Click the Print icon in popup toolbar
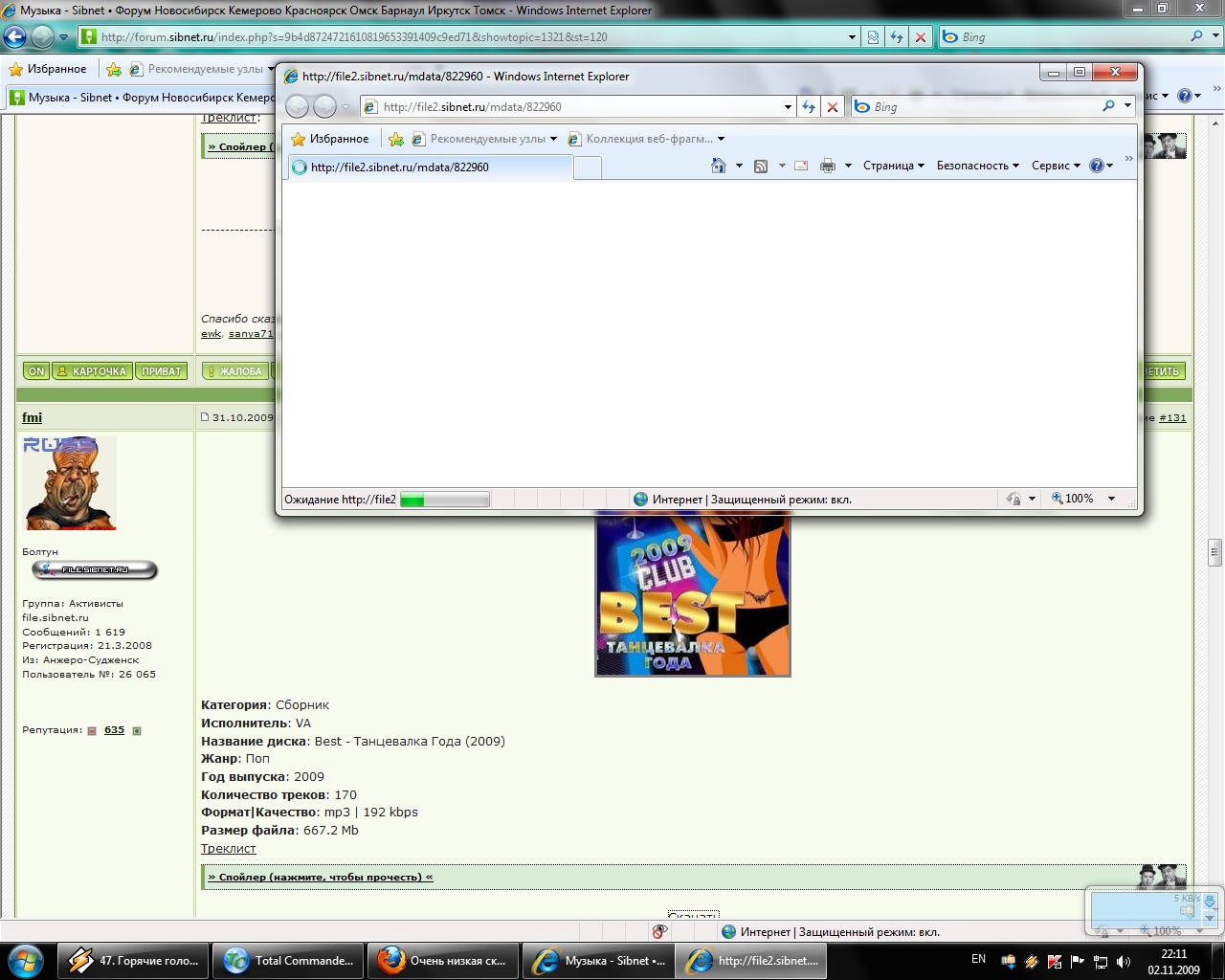This screenshot has height=980, width=1225. (x=828, y=166)
